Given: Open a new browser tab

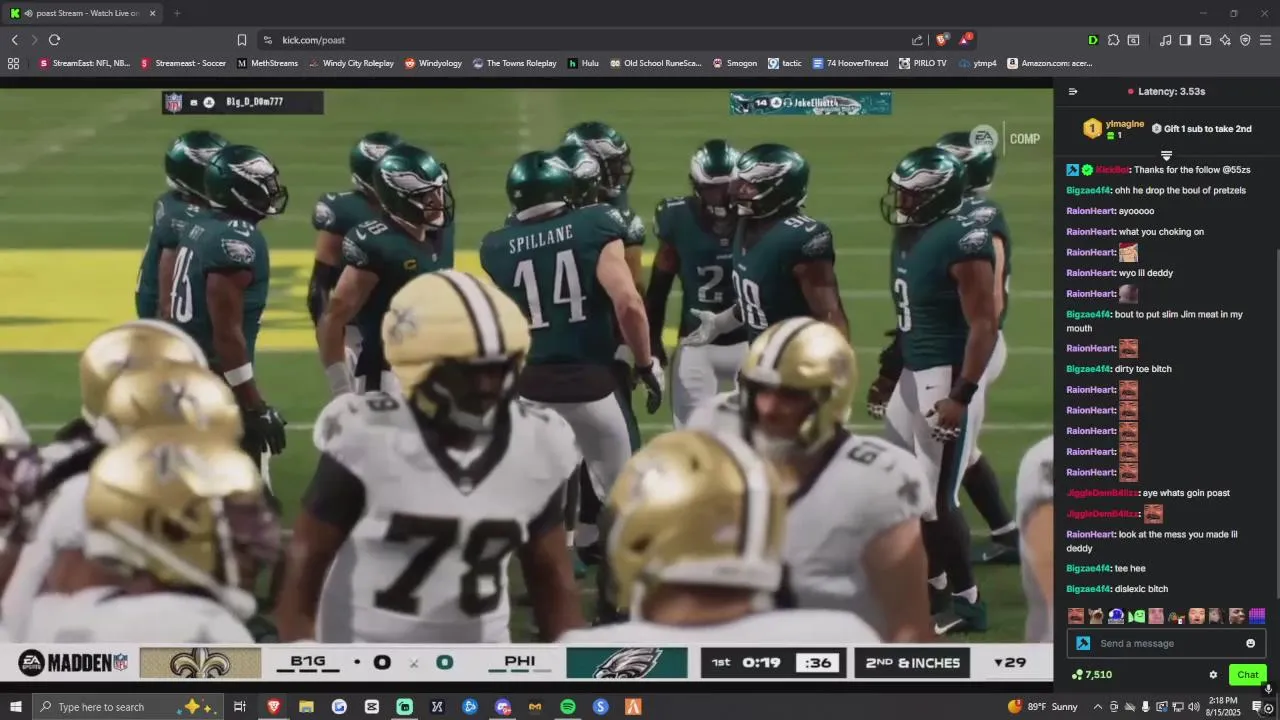Looking at the screenshot, I should (177, 13).
